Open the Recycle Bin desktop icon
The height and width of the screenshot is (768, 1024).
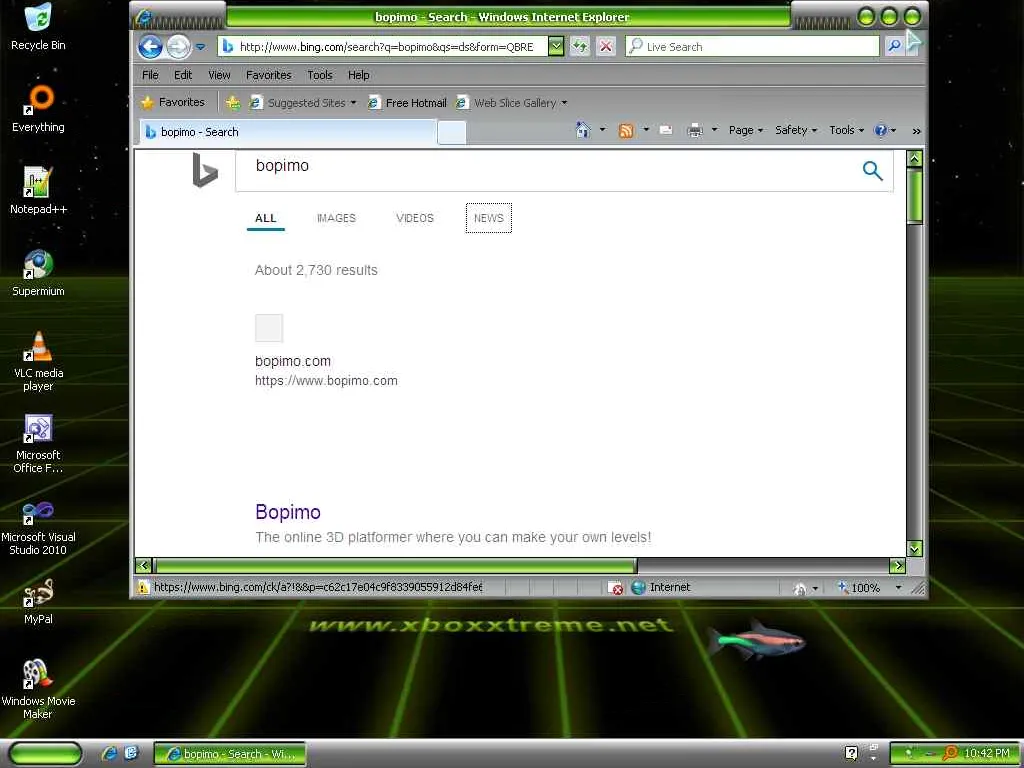click(x=39, y=27)
